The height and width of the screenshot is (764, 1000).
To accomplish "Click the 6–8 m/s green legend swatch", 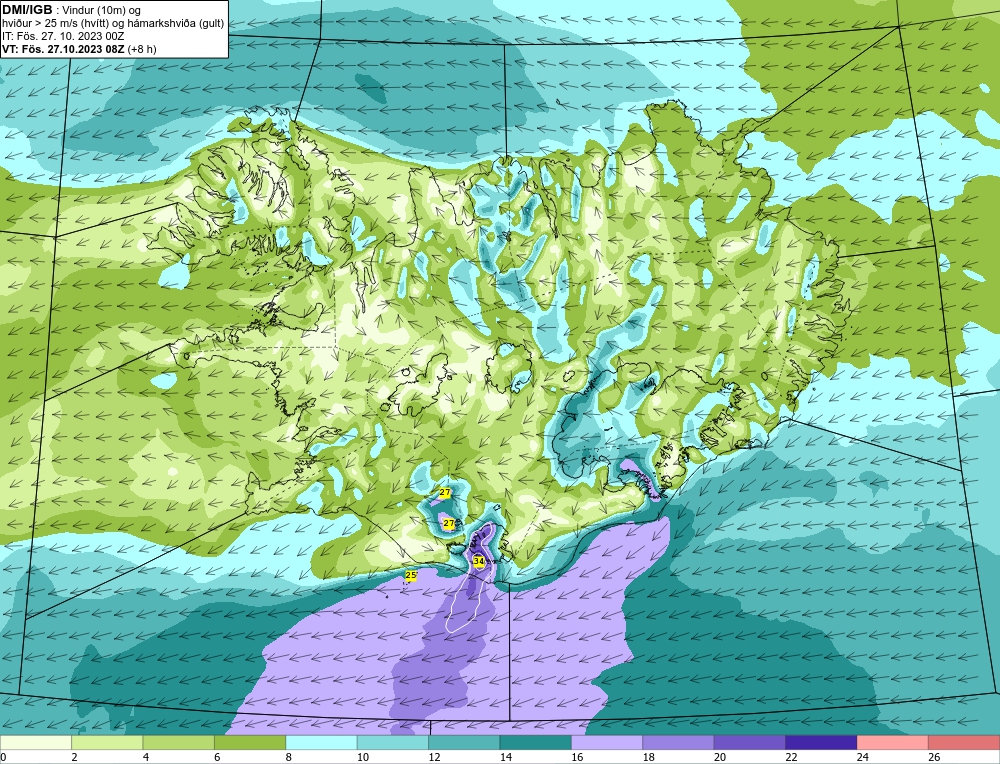I will click(250, 743).
